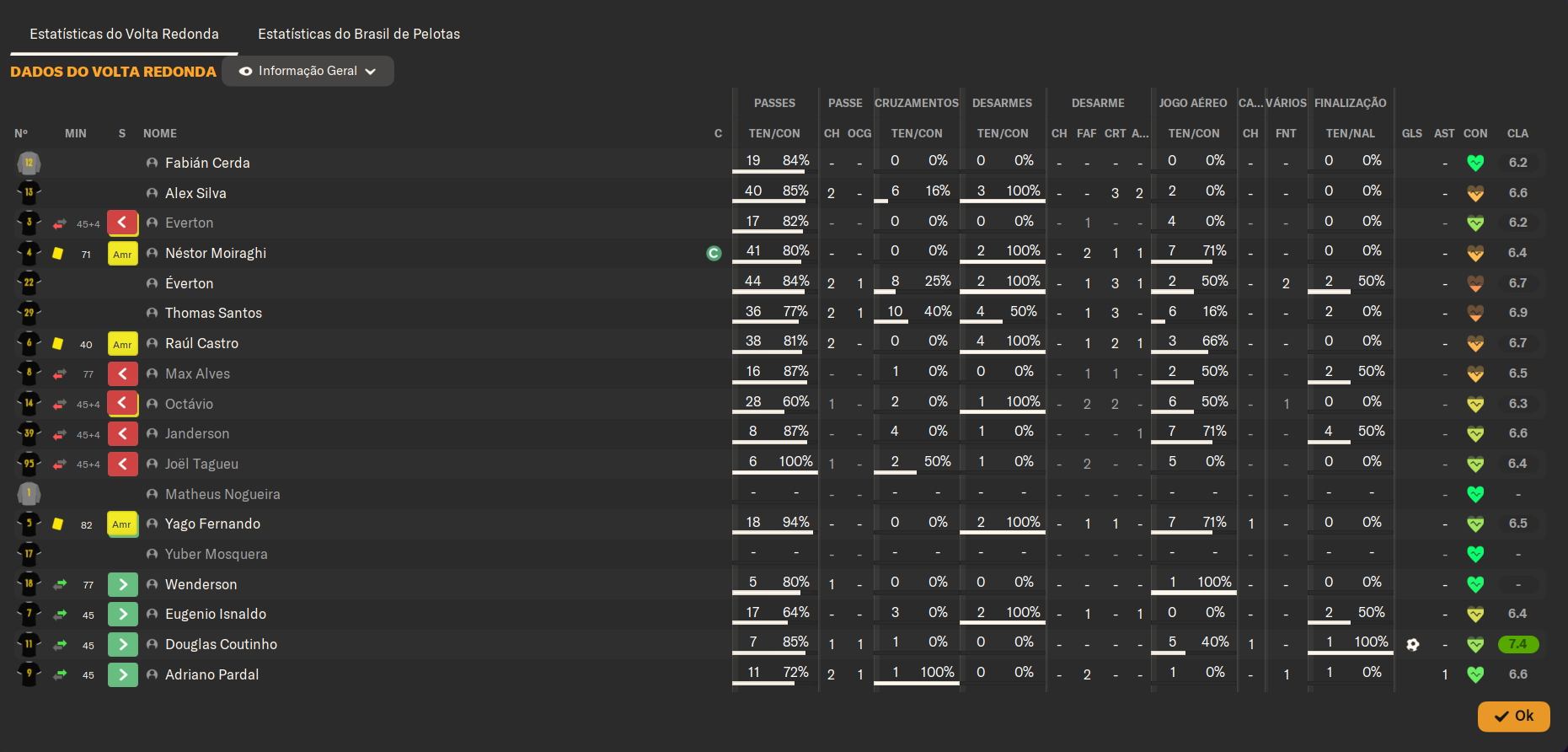Click the yellow card icon for Yago Fernando
This screenshot has height=752, width=1568.
[x=57, y=524]
